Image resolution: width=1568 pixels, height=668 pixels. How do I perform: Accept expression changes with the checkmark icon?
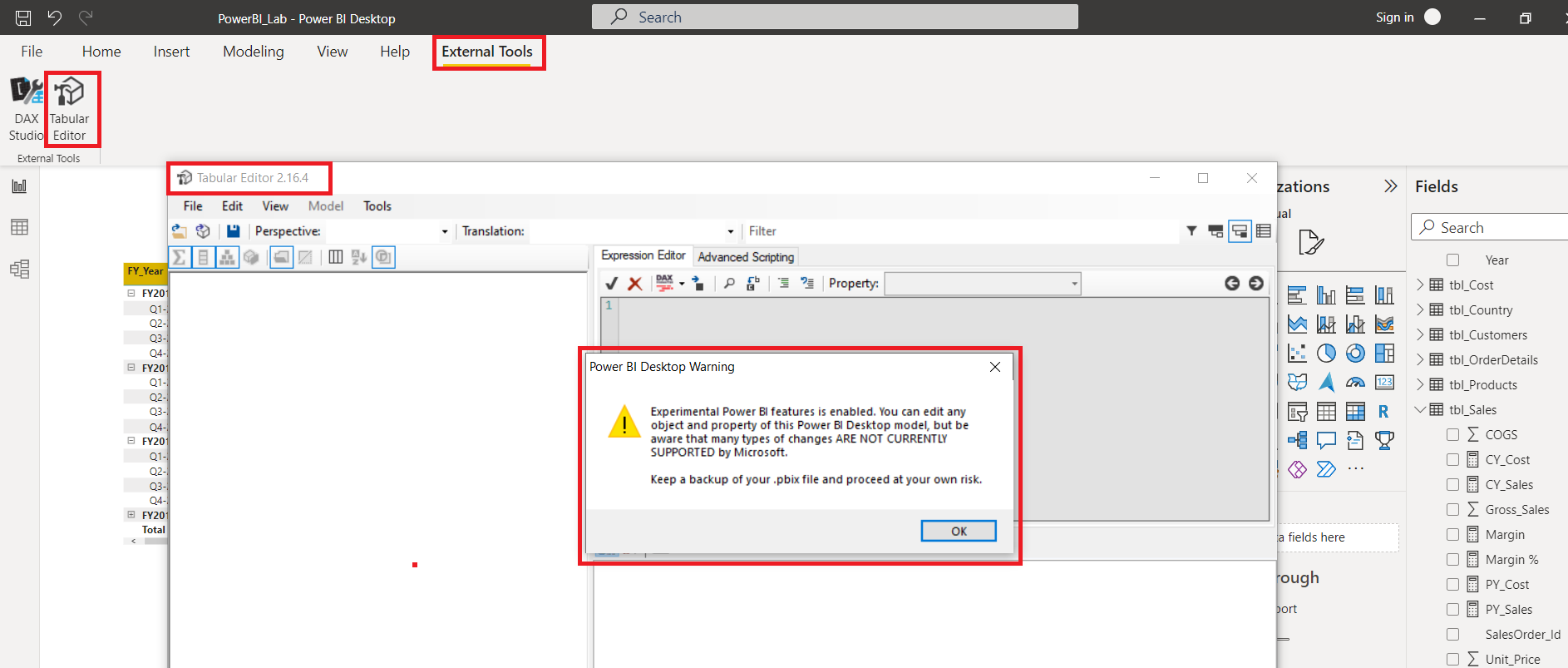tap(612, 284)
